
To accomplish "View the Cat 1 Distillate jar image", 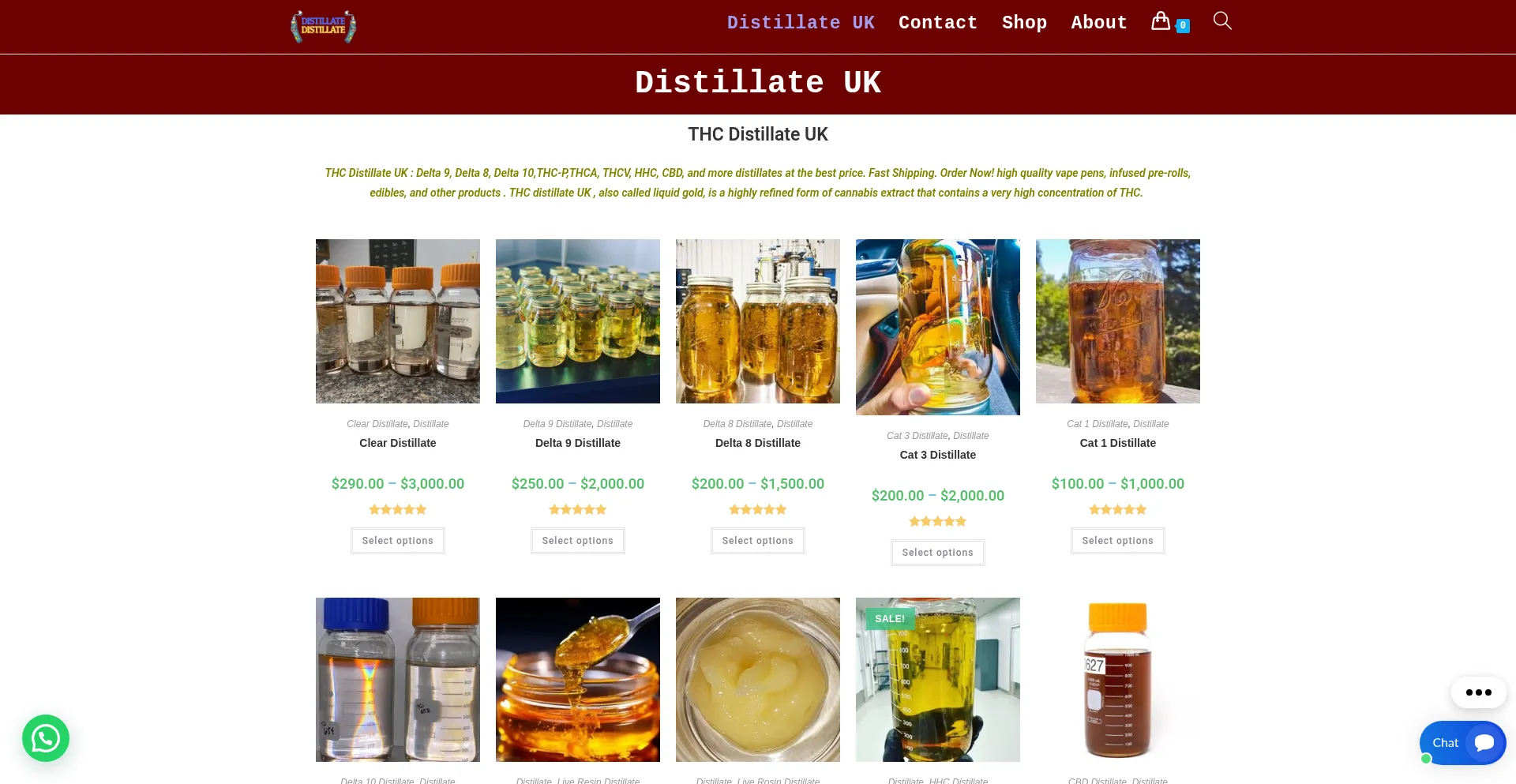I will pos(1118,321).
